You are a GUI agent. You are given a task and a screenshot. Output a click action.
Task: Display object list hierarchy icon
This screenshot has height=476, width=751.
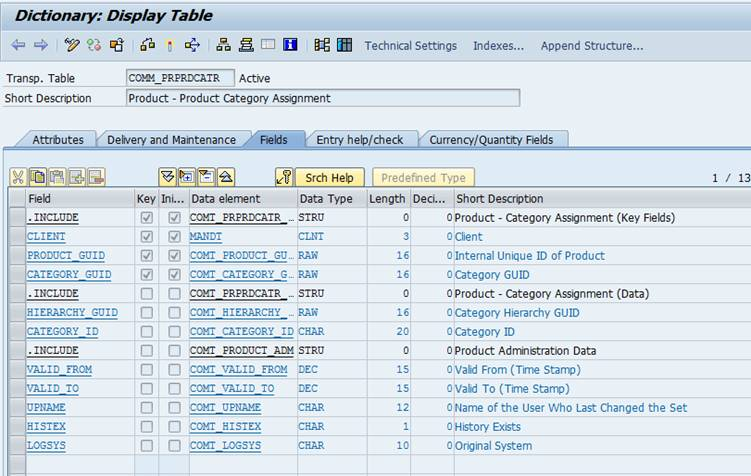(x=223, y=45)
